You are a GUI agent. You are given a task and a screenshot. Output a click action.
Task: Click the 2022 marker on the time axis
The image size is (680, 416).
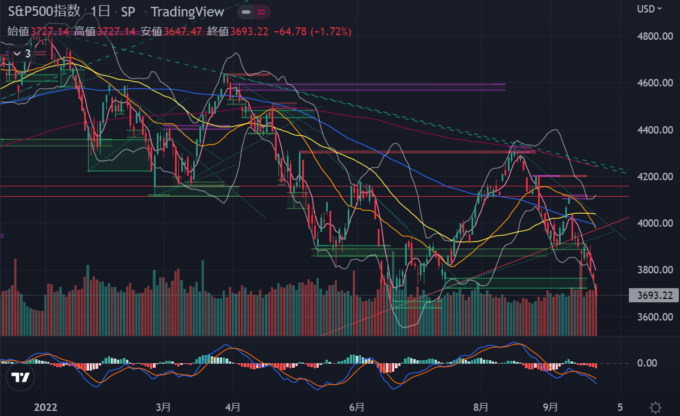(x=42, y=407)
